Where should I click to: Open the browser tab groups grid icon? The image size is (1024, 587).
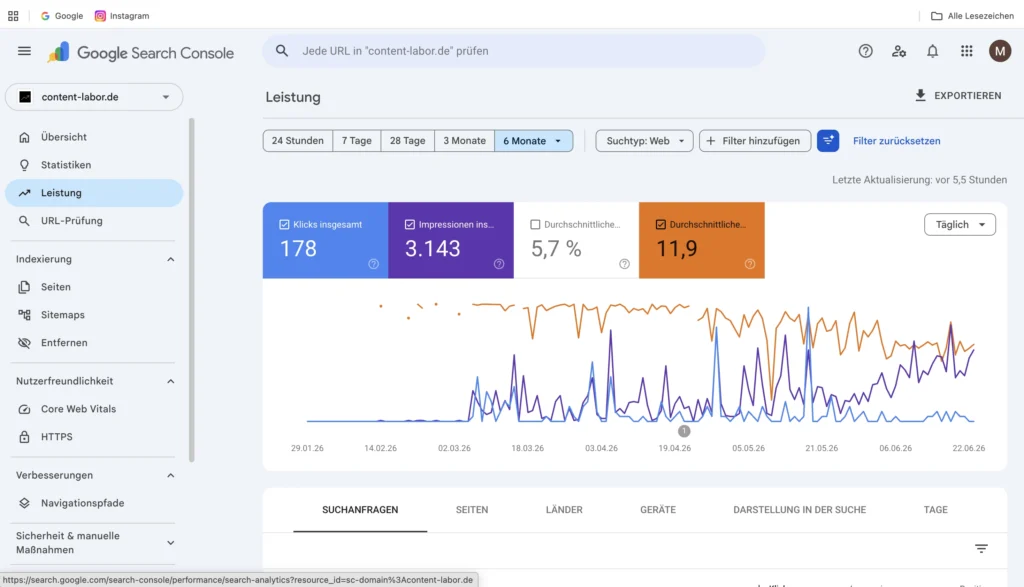click(x=13, y=16)
